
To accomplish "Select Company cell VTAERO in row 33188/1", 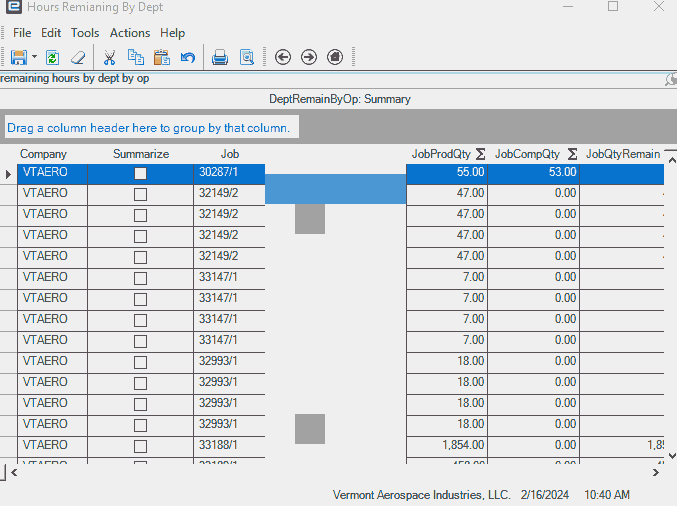I will coord(53,446).
